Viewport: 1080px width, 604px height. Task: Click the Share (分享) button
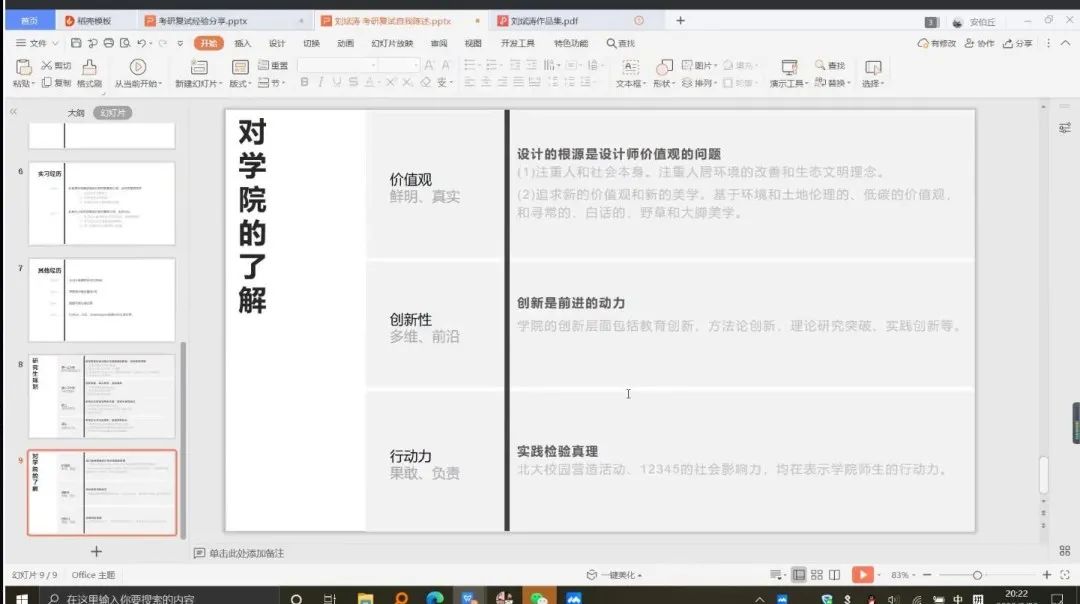tap(1018, 43)
